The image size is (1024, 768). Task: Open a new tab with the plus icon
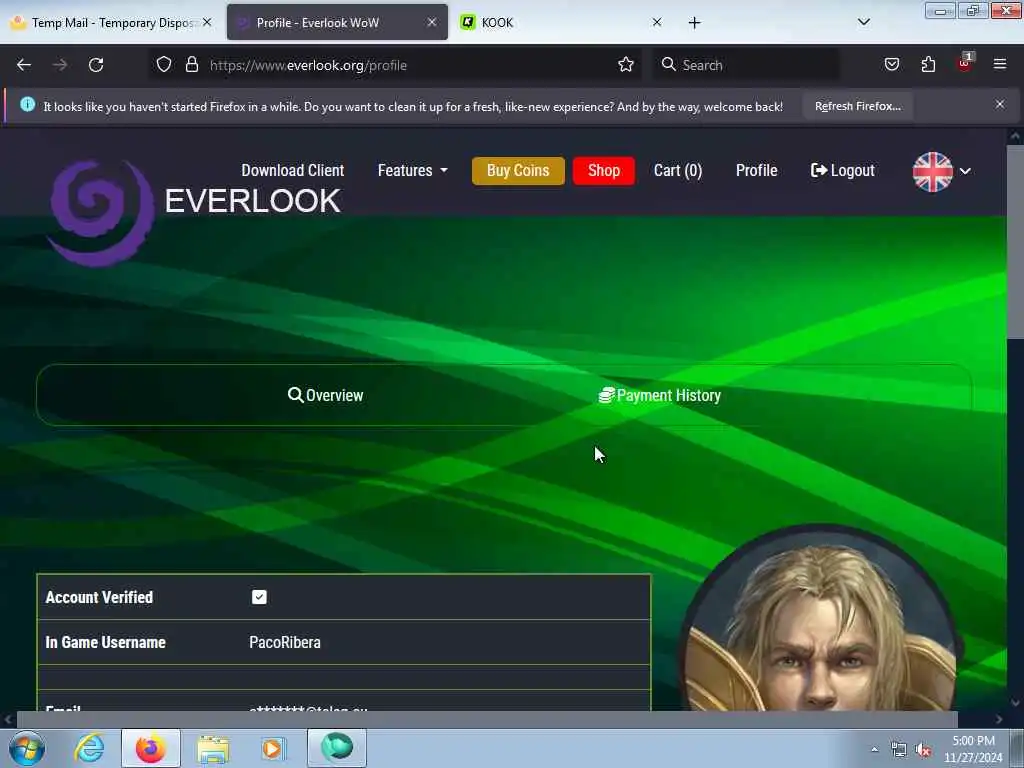pyautogui.click(x=694, y=23)
